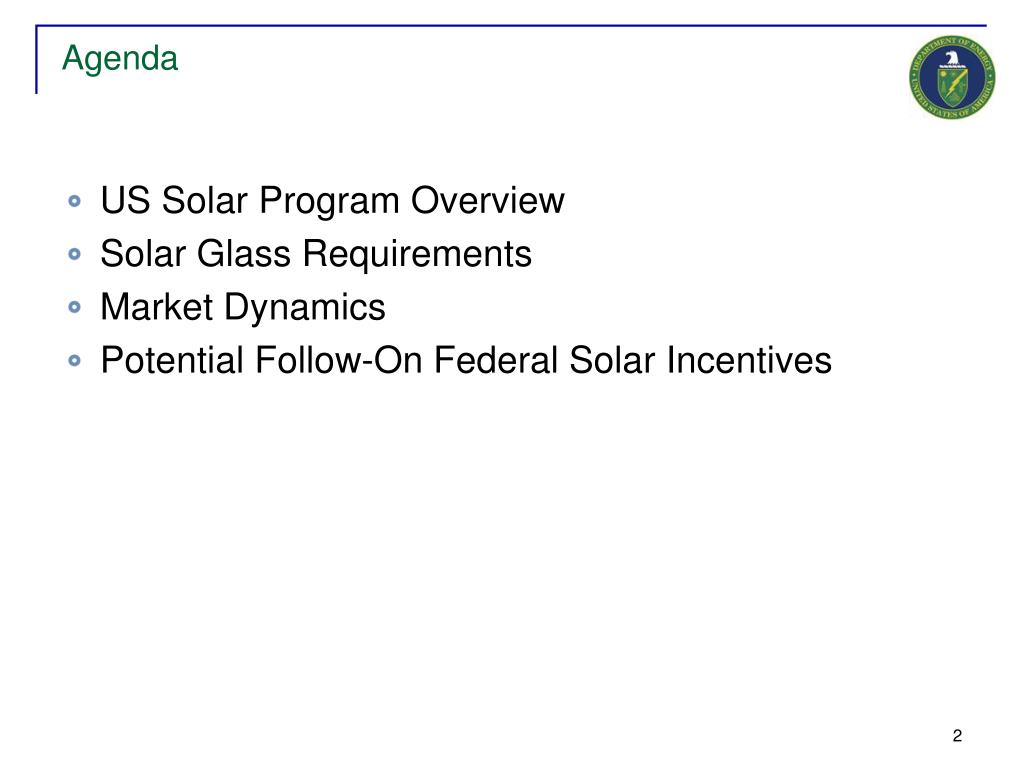This screenshot has height=768, width=1024.
Task: Click the word Potential in fourth bullet
Action: [172, 360]
